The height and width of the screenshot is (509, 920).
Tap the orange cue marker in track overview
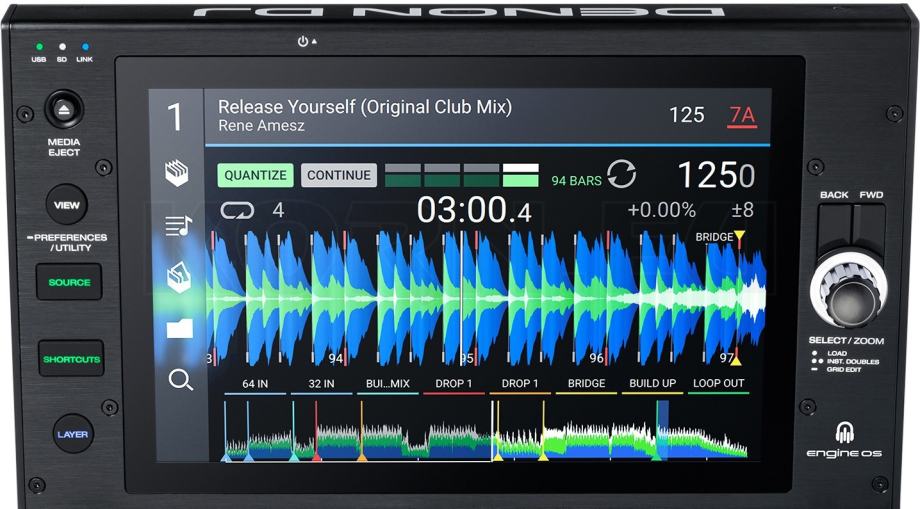pyautogui.click(x=362, y=456)
